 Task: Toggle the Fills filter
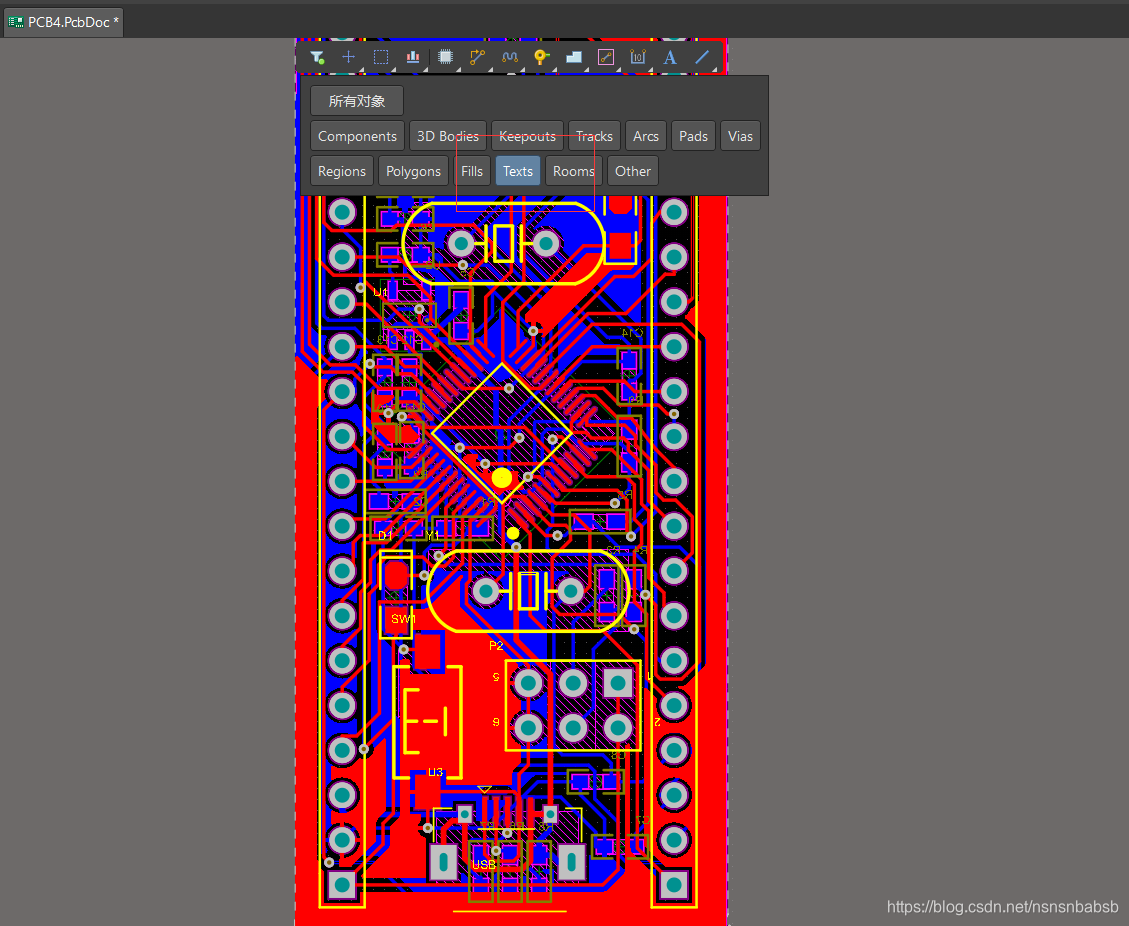(x=472, y=171)
